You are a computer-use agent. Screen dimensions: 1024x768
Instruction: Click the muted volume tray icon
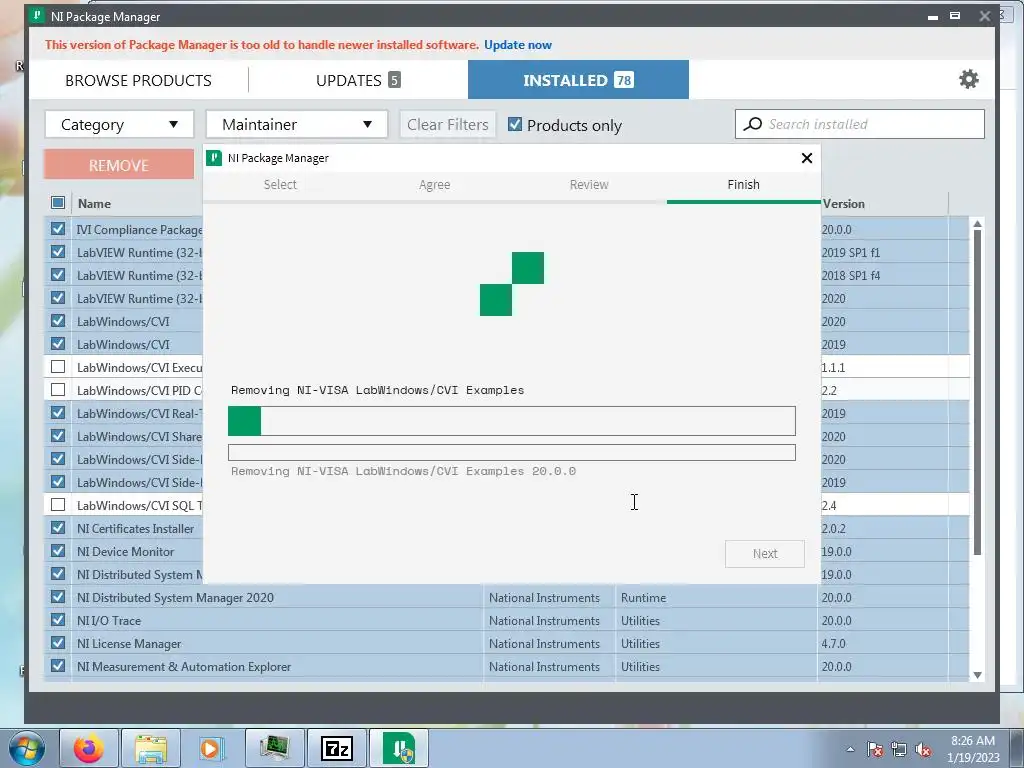click(923, 749)
